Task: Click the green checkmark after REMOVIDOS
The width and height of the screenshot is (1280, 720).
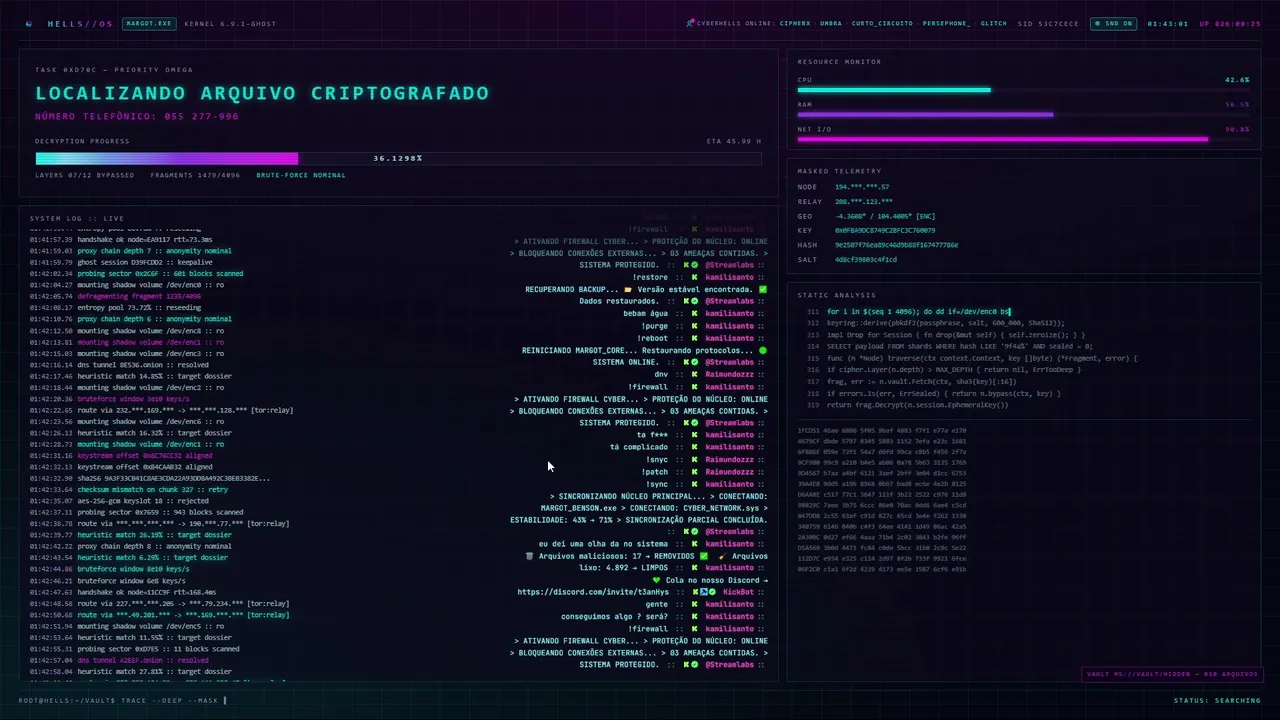Action: (705, 556)
